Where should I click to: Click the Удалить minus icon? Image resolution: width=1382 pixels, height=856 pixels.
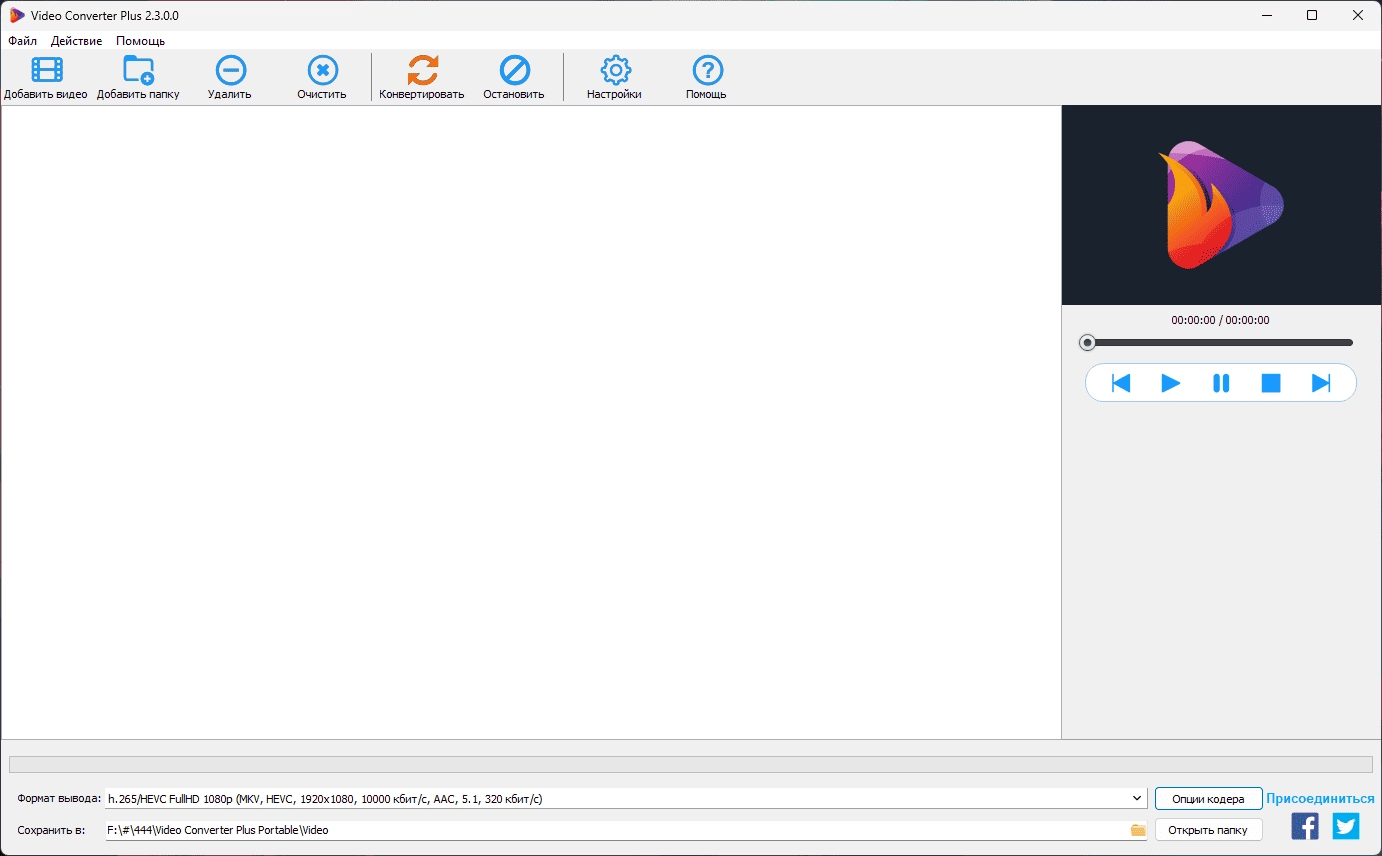point(231,70)
